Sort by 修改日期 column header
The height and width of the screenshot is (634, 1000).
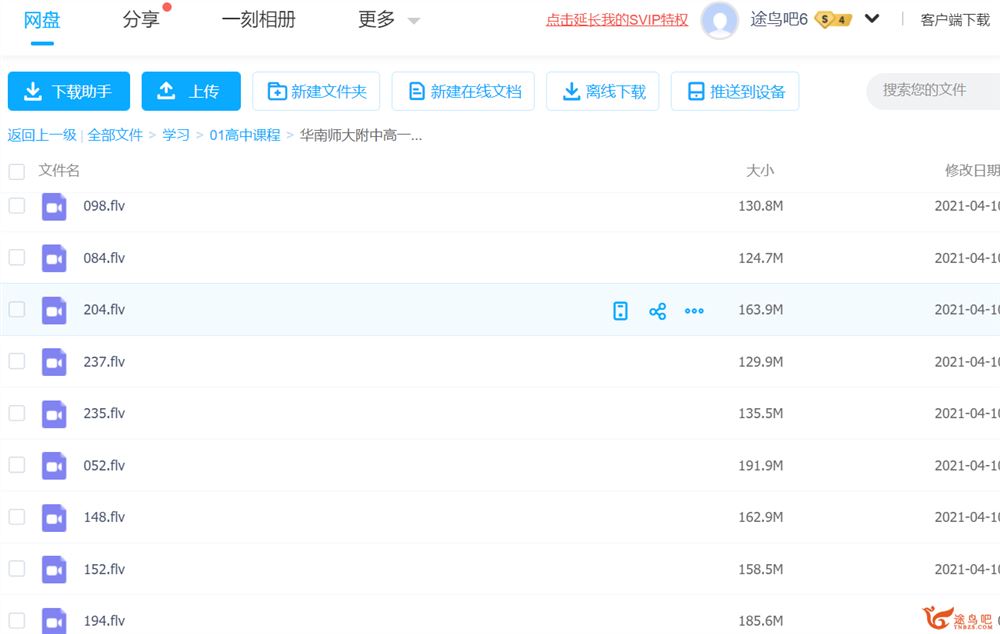coord(972,170)
